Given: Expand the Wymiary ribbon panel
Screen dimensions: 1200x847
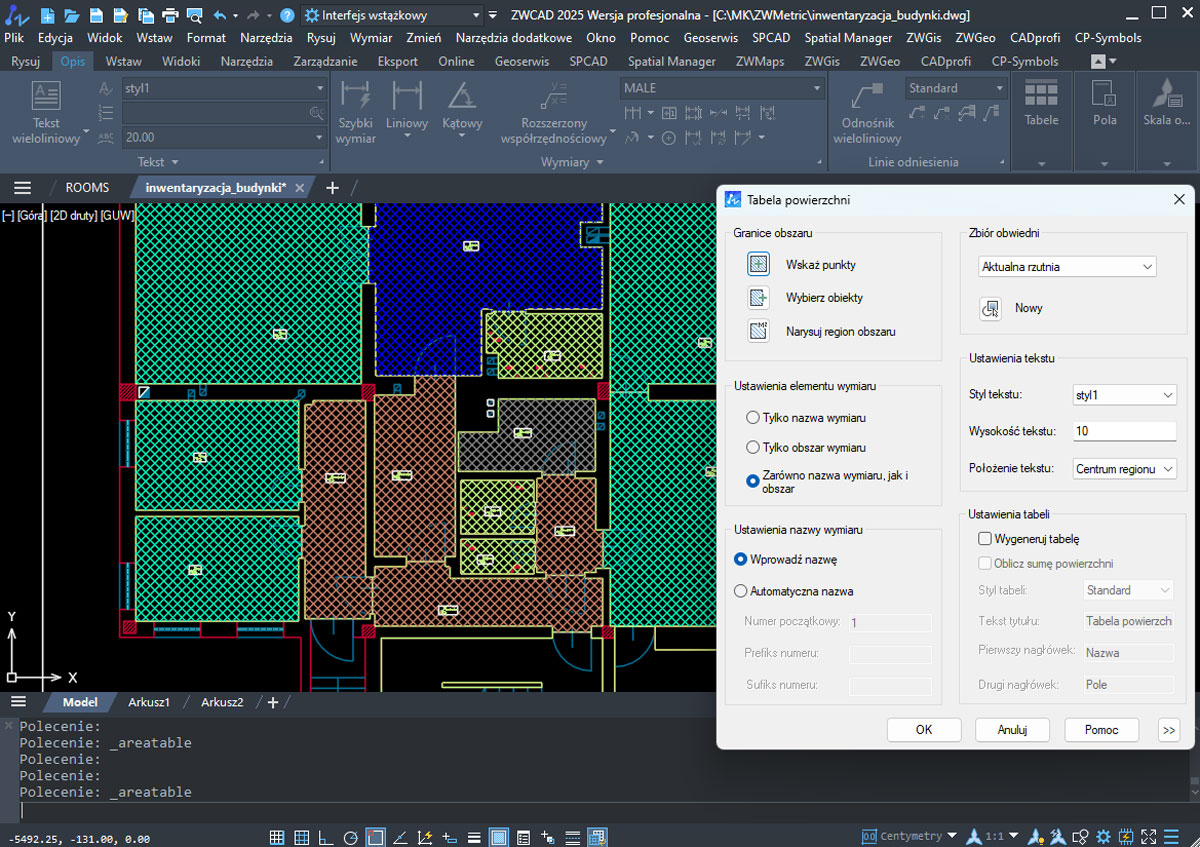Looking at the screenshot, I should [x=573, y=162].
